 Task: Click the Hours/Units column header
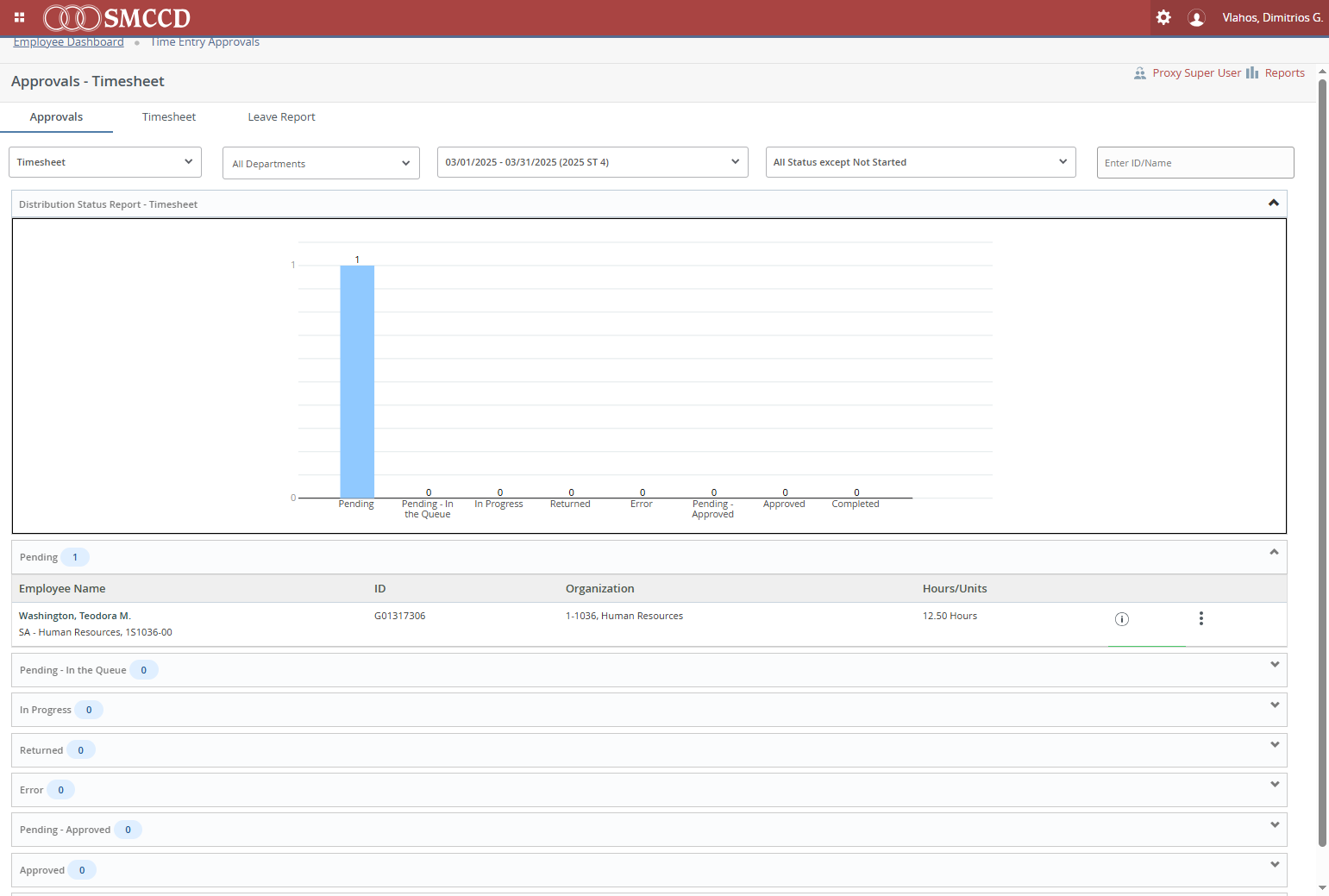click(x=955, y=589)
